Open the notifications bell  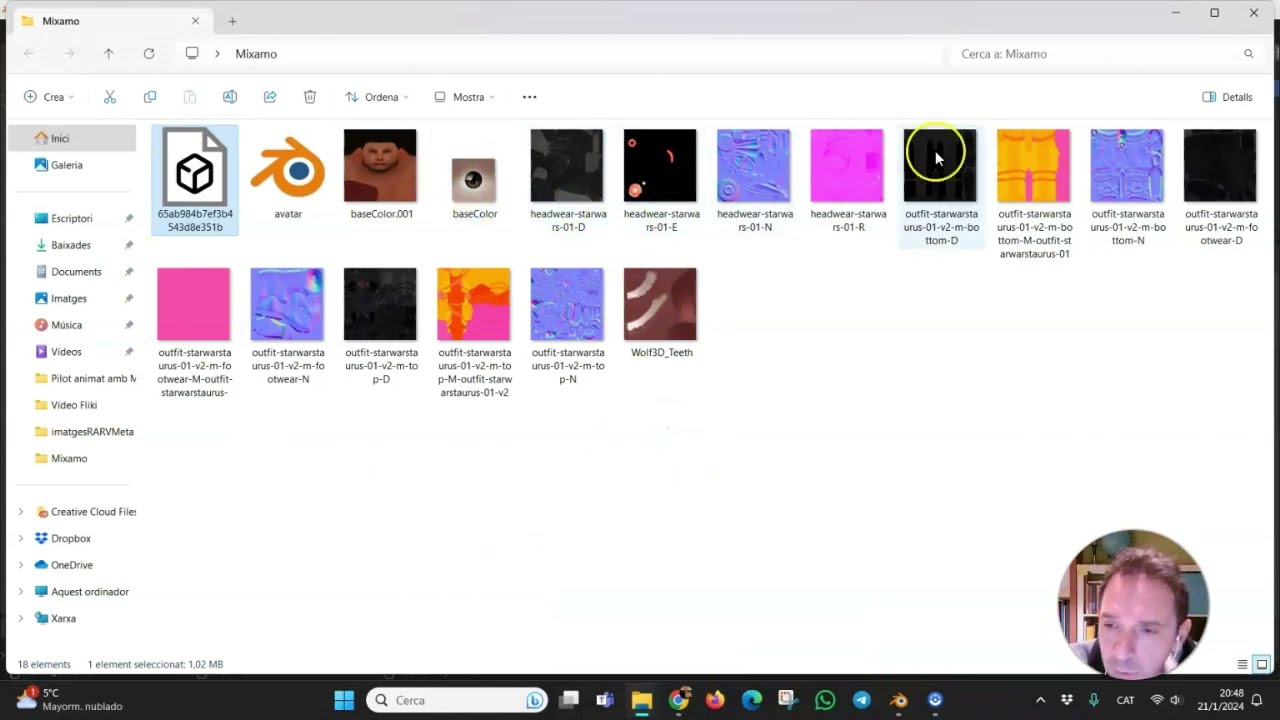[x=1257, y=700]
